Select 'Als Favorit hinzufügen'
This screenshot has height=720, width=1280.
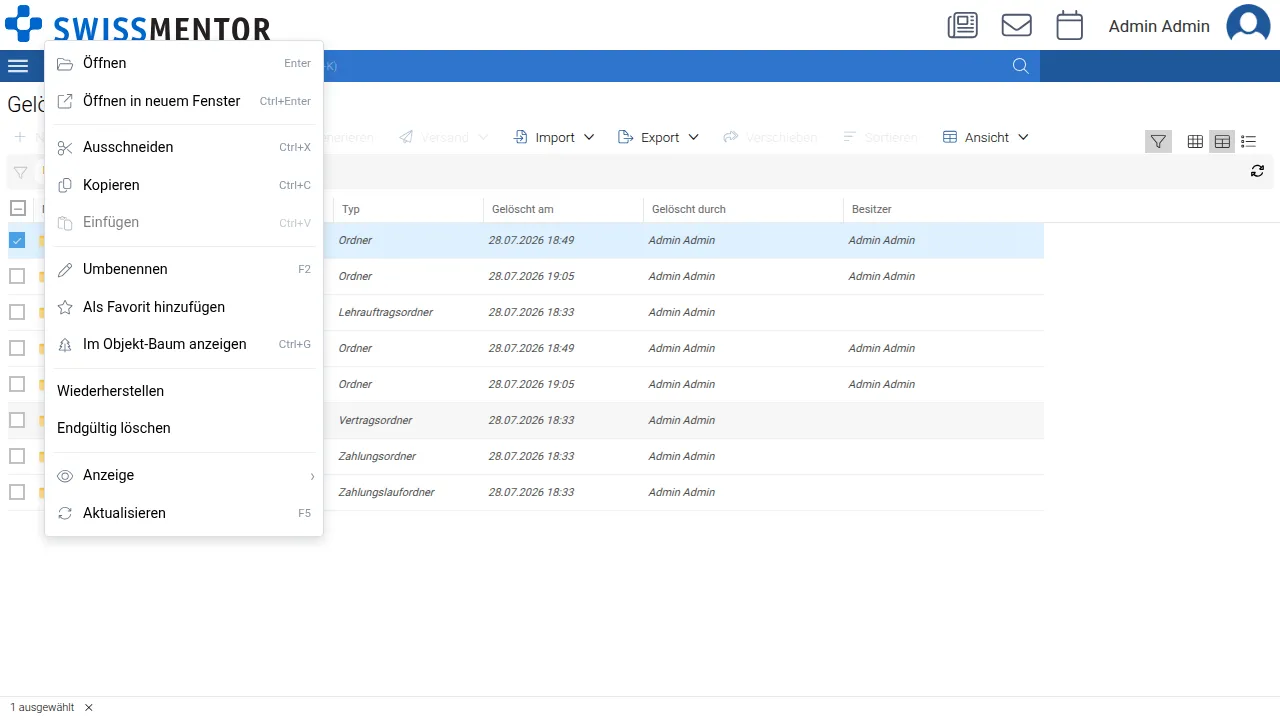click(184, 307)
